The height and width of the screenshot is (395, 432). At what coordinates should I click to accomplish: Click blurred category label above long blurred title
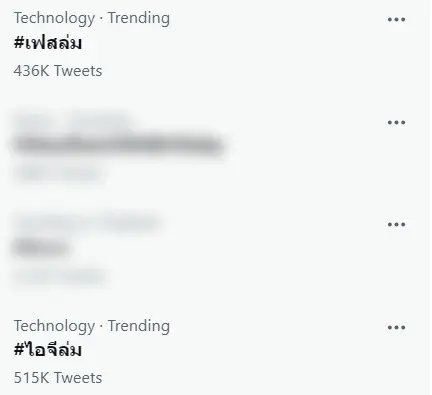click(x=72, y=120)
